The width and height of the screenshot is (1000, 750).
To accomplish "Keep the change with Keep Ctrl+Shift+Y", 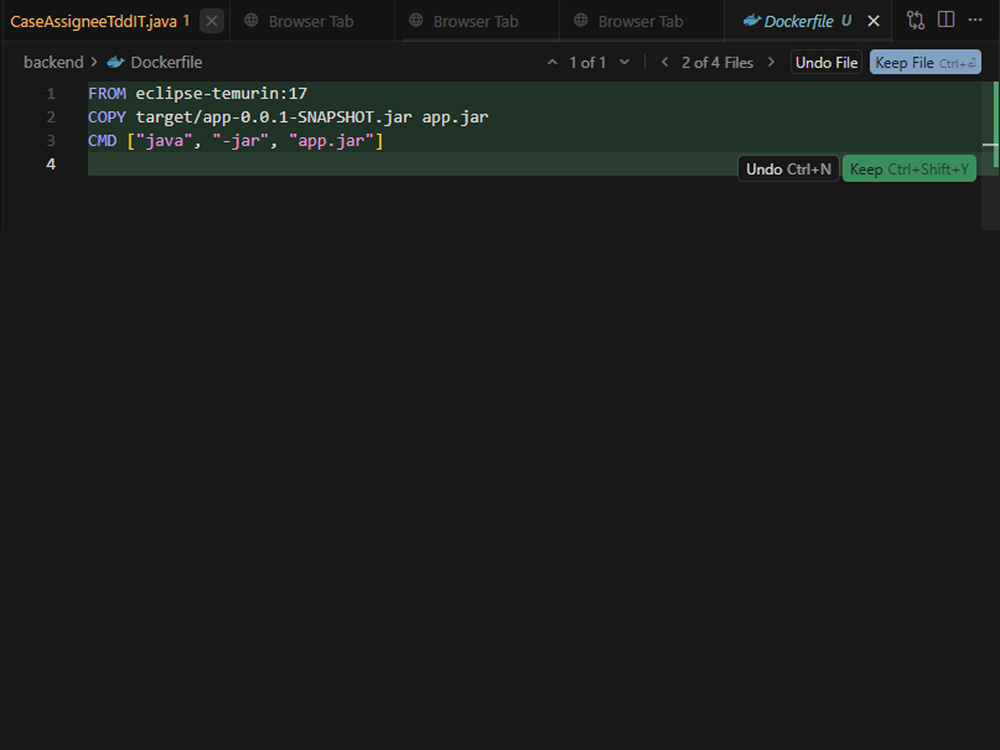I will pos(909,169).
